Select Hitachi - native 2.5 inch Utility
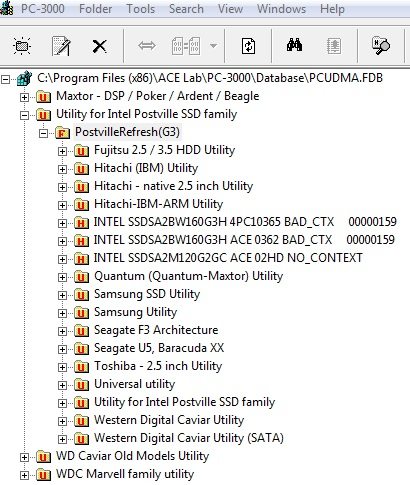 pos(174,186)
